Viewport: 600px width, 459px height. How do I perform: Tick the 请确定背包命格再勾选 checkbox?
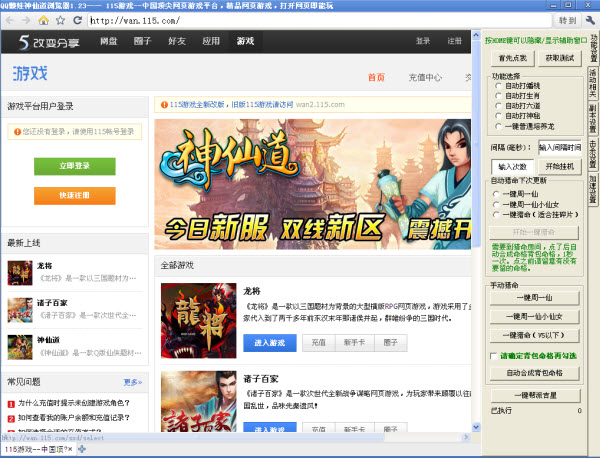(x=494, y=356)
